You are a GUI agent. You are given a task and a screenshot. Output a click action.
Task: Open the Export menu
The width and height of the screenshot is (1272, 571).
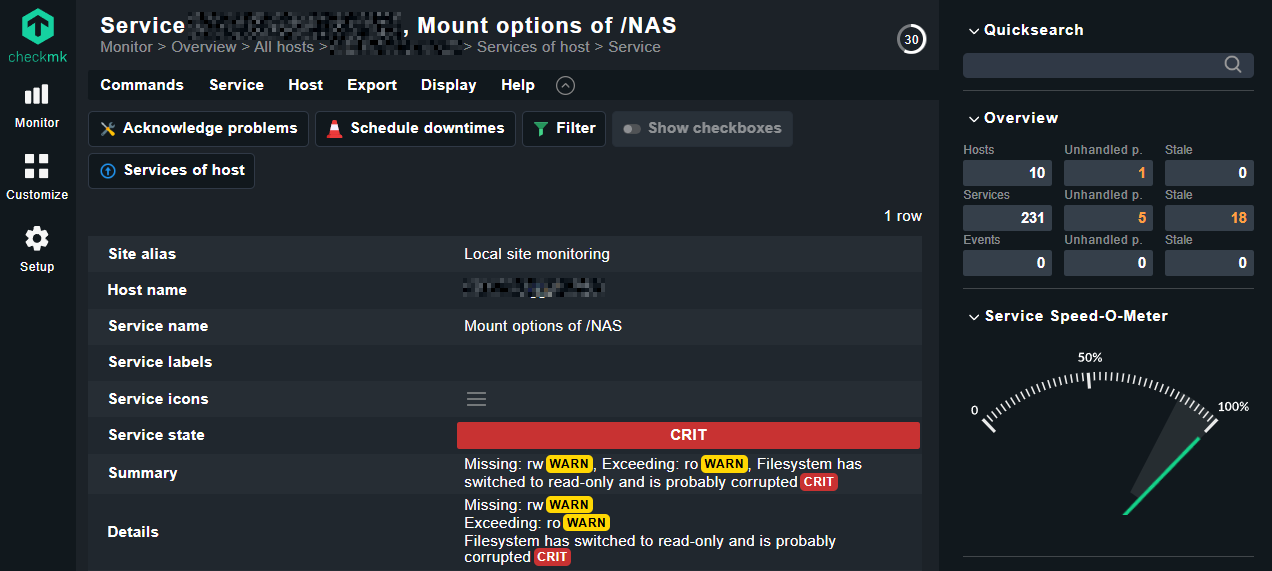coord(372,85)
